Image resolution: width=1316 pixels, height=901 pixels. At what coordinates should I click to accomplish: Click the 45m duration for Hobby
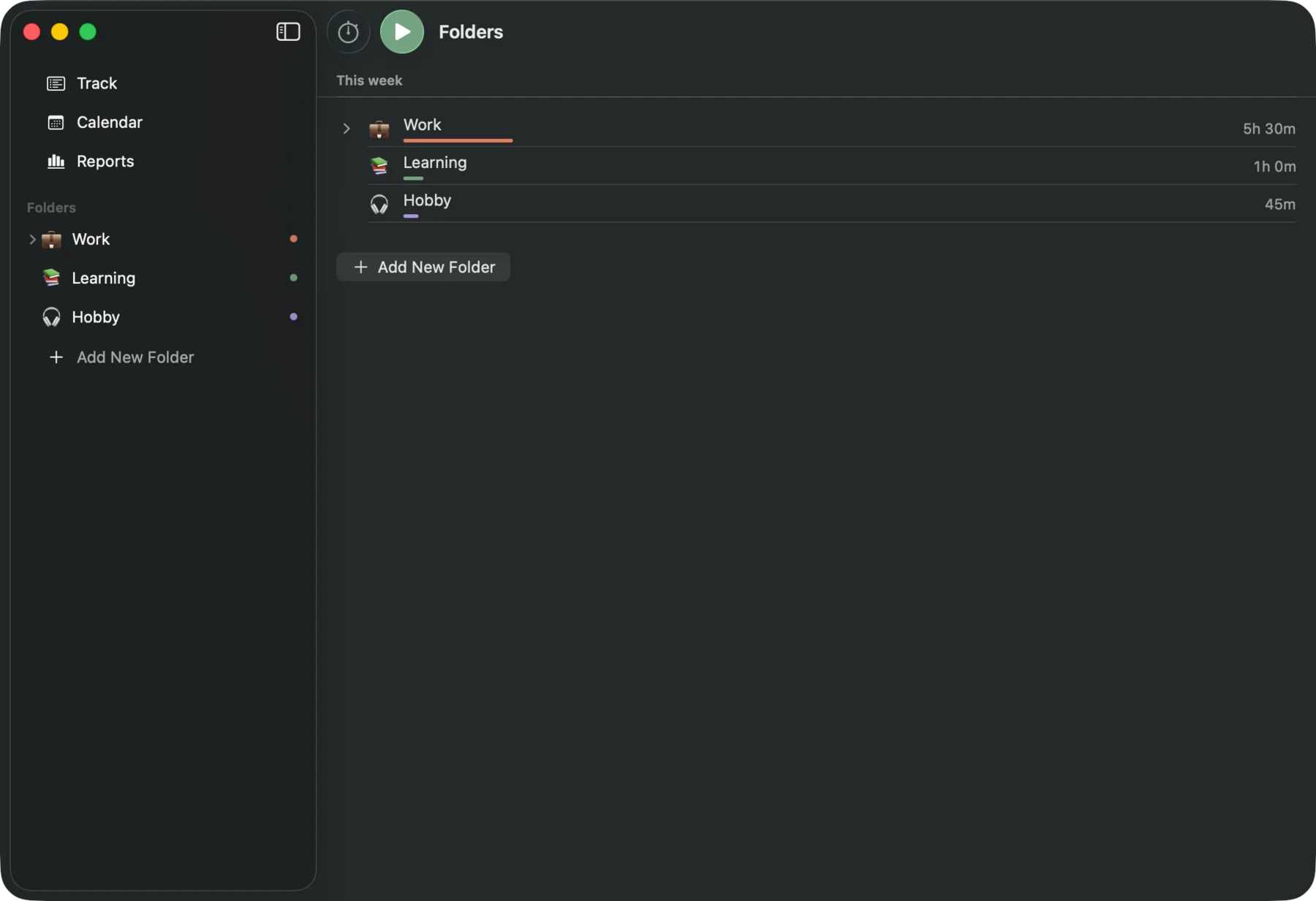pos(1280,205)
